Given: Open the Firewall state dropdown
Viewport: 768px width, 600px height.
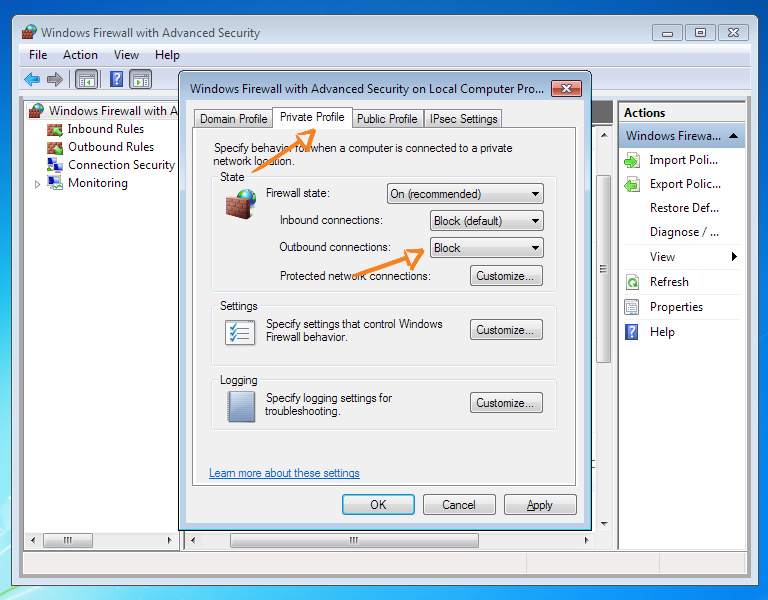Looking at the screenshot, I should click(465, 194).
